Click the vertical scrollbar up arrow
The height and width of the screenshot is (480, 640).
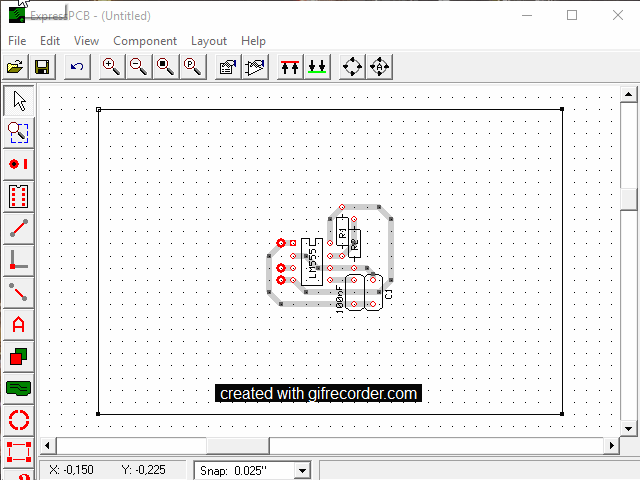pyautogui.click(x=628, y=95)
